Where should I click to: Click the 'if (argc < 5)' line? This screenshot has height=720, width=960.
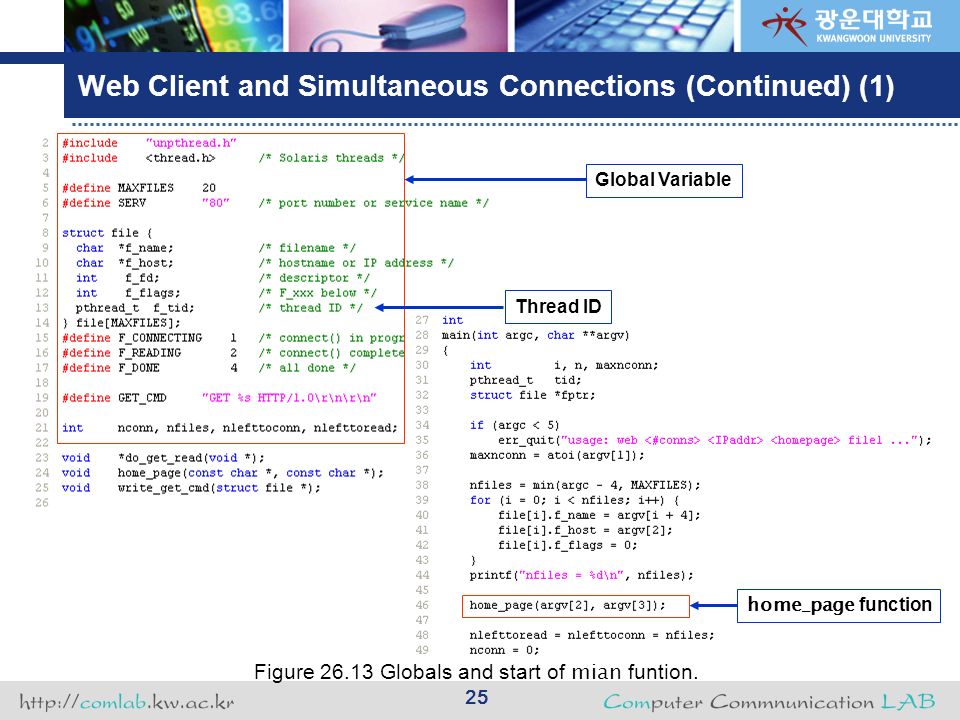[514, 426]
